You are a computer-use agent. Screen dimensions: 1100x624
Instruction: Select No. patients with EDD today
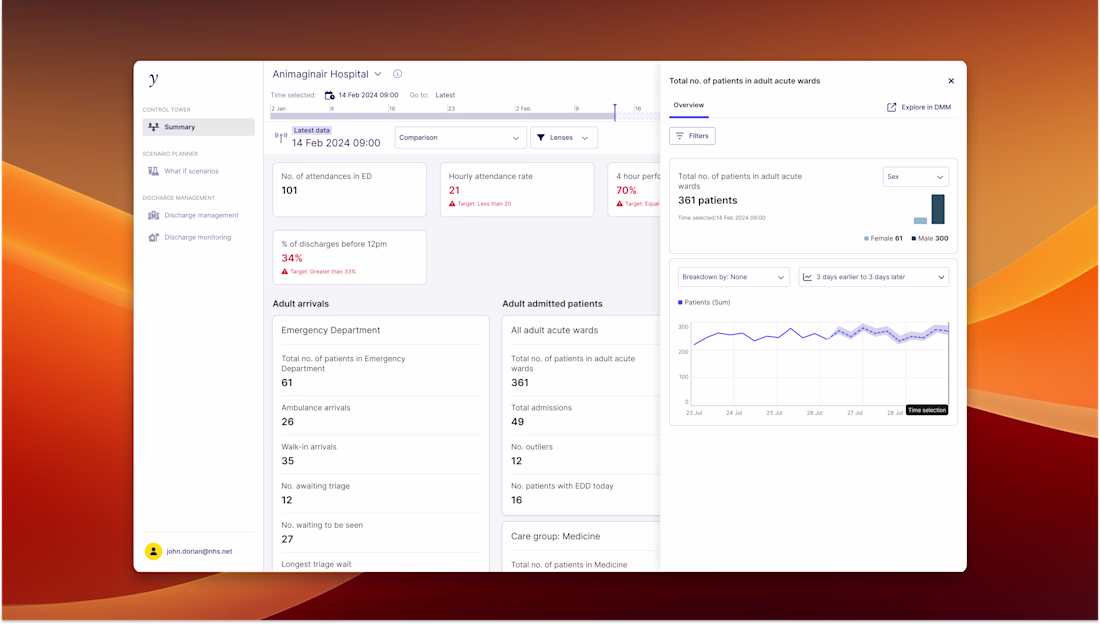pyautogui.click(x=585, y=494)
